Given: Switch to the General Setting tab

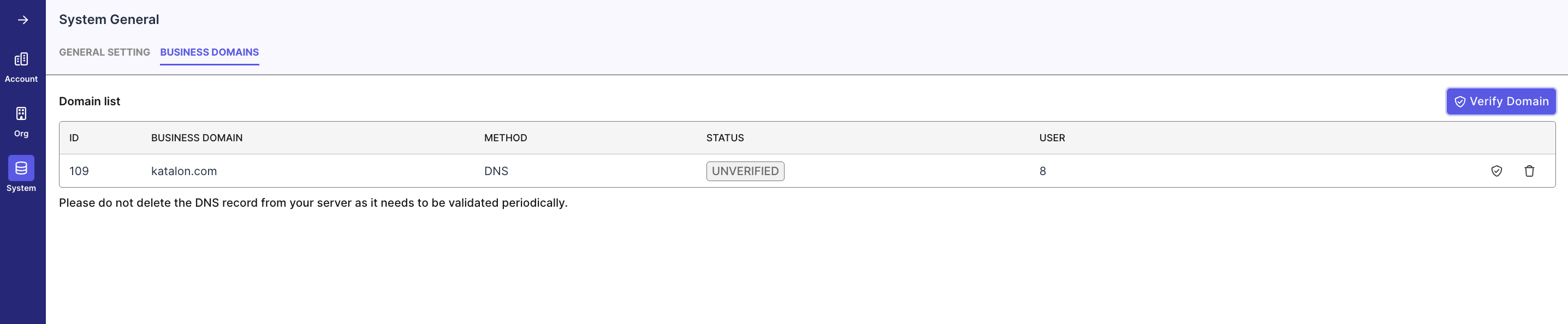Looking at the screenshot, I should 104,52.
